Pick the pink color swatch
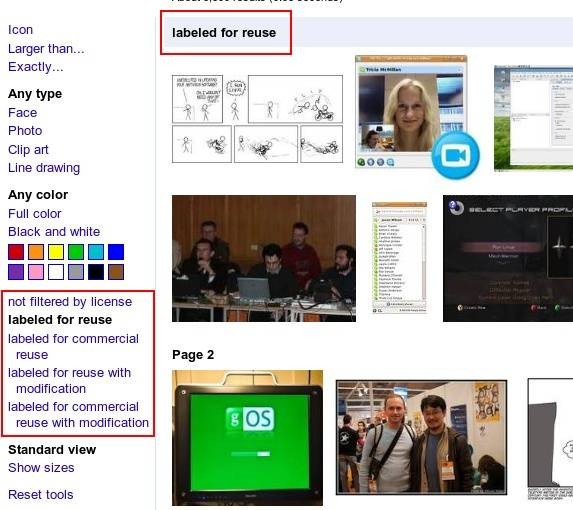The width and height of the screenshot is (573, 510). (36, 272)
